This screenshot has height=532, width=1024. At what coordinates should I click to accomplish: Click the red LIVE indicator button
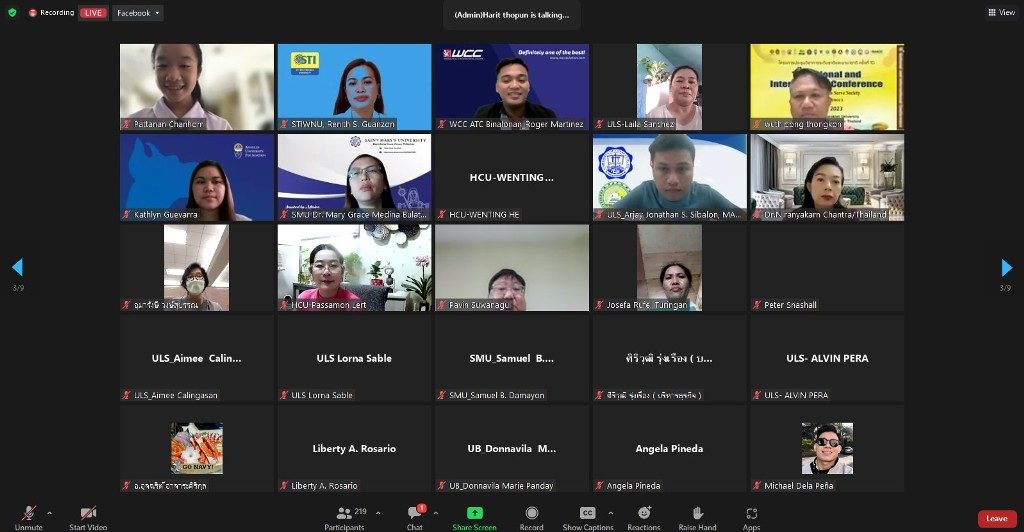(x=93, y=13)
